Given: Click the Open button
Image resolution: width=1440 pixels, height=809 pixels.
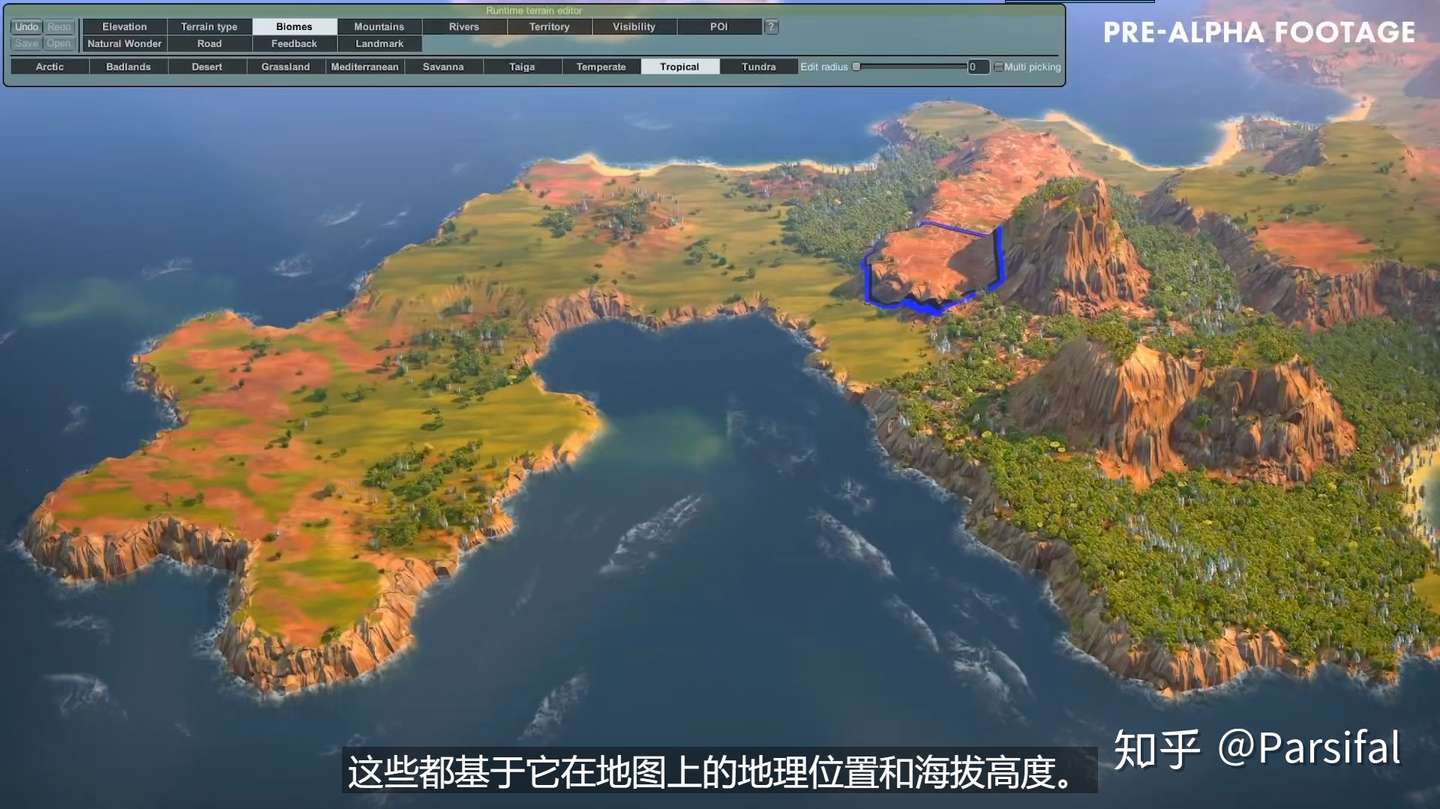Looking at the screenshot, I should coord(59,43).
